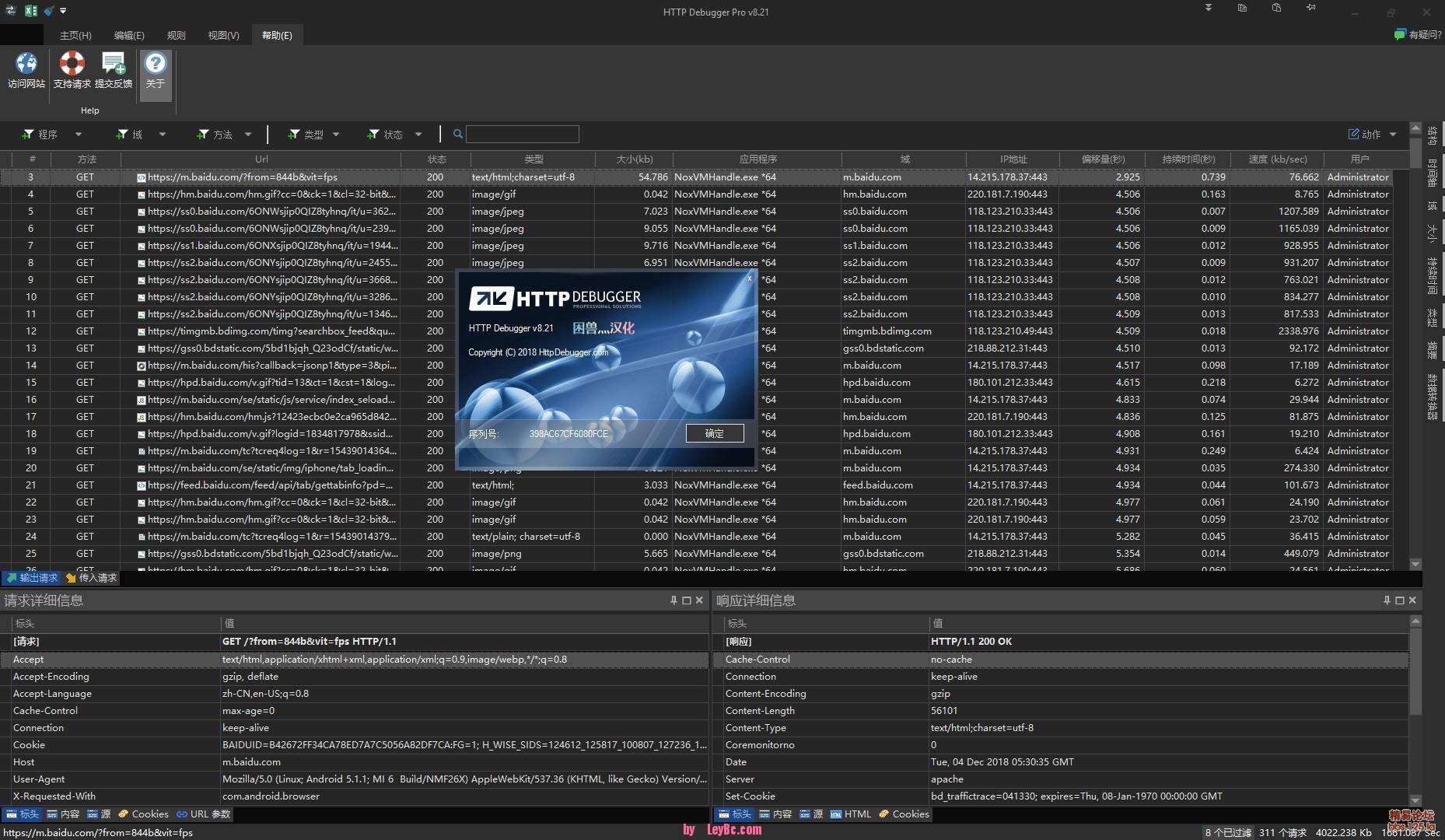Open the 视图(V) ribbon tab
Viewport: 1445px width, 840px height.
tap(223, 35)
